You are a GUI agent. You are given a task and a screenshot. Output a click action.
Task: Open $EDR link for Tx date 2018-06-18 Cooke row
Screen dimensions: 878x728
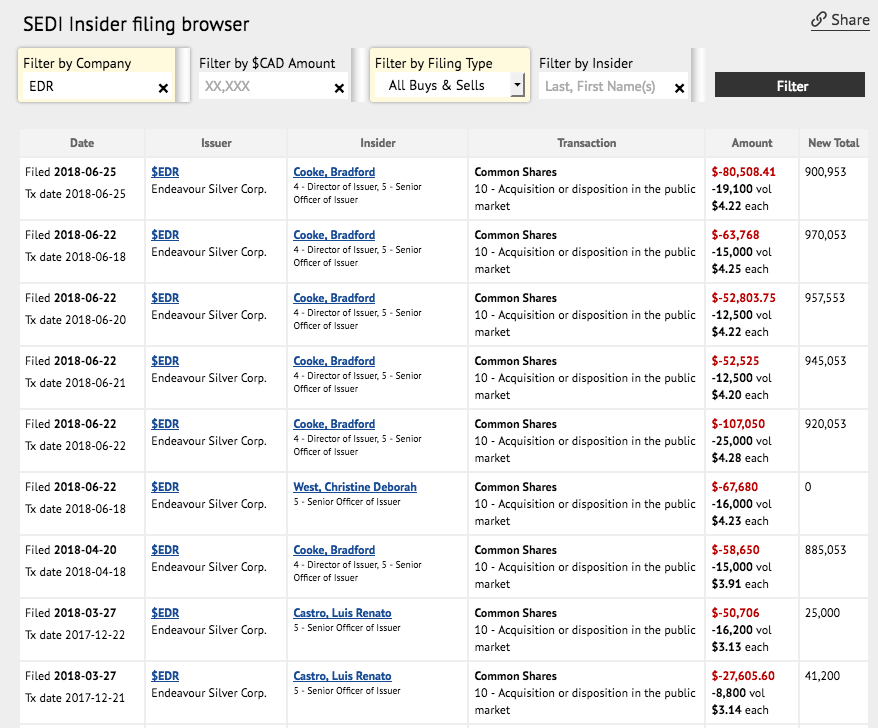165,235
